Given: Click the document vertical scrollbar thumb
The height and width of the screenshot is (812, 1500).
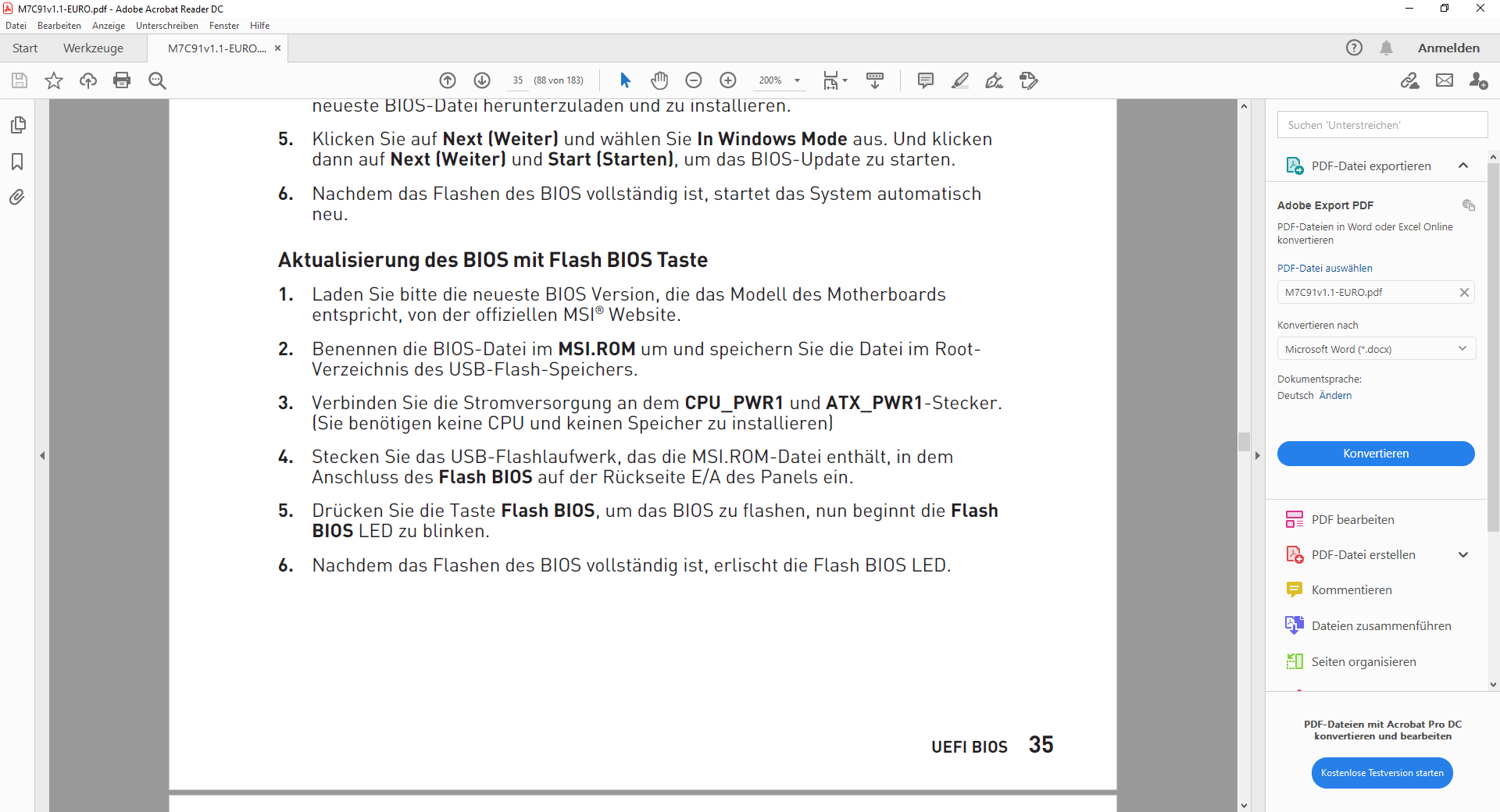Looking at the screenshot, I should point(1245,442).
